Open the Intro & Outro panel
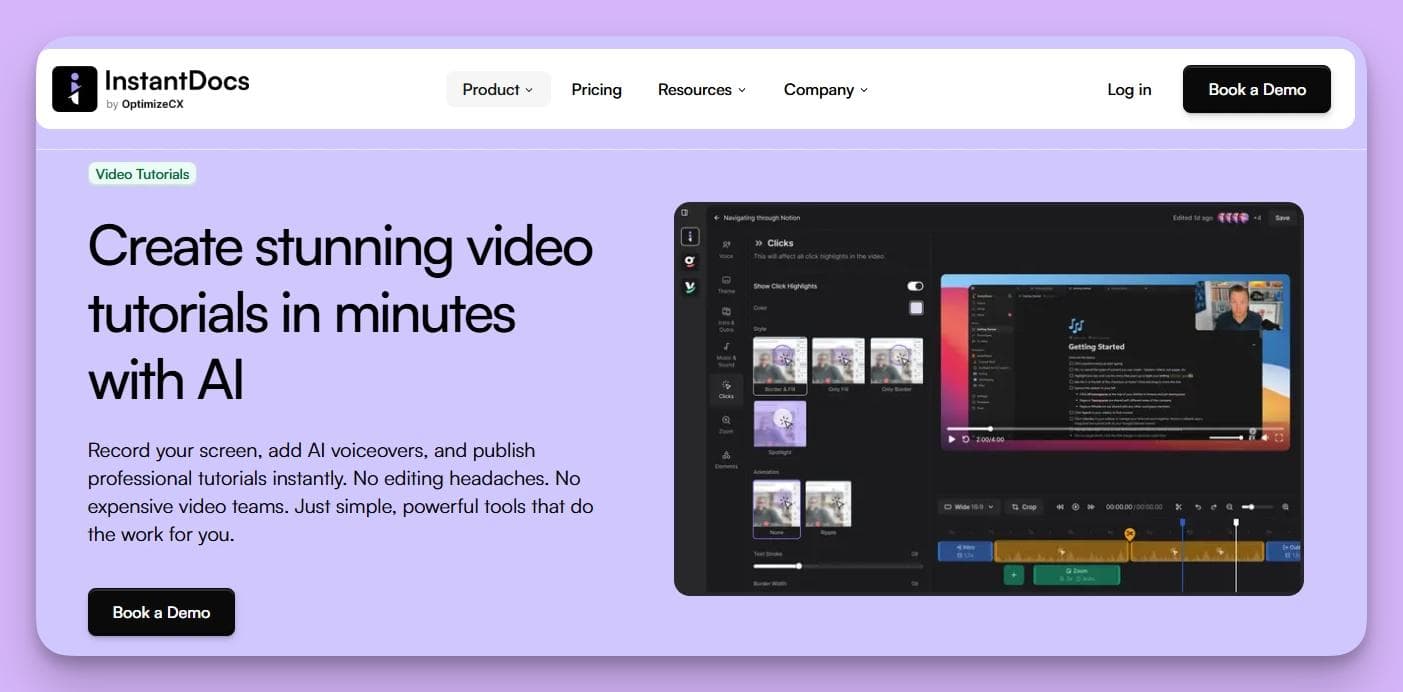Viewport: 1403px width, 692px height. (x=726, y=317)
